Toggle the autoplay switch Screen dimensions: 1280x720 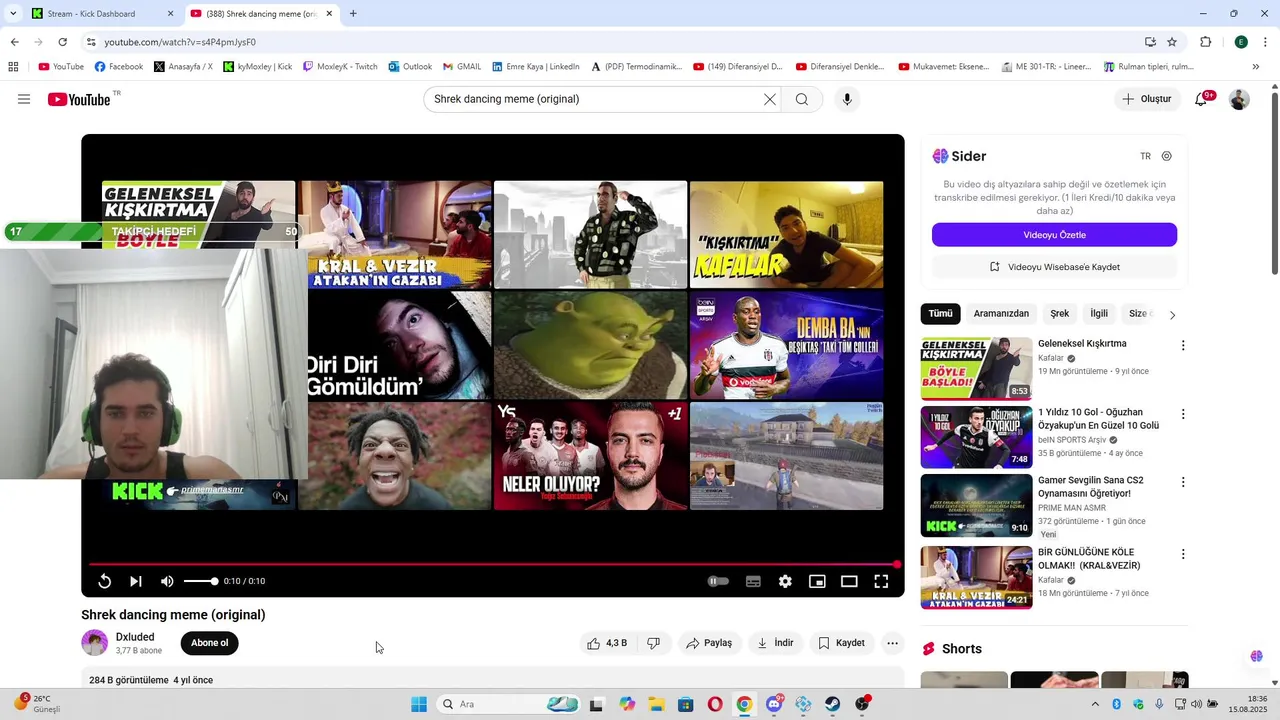[718, 581]
